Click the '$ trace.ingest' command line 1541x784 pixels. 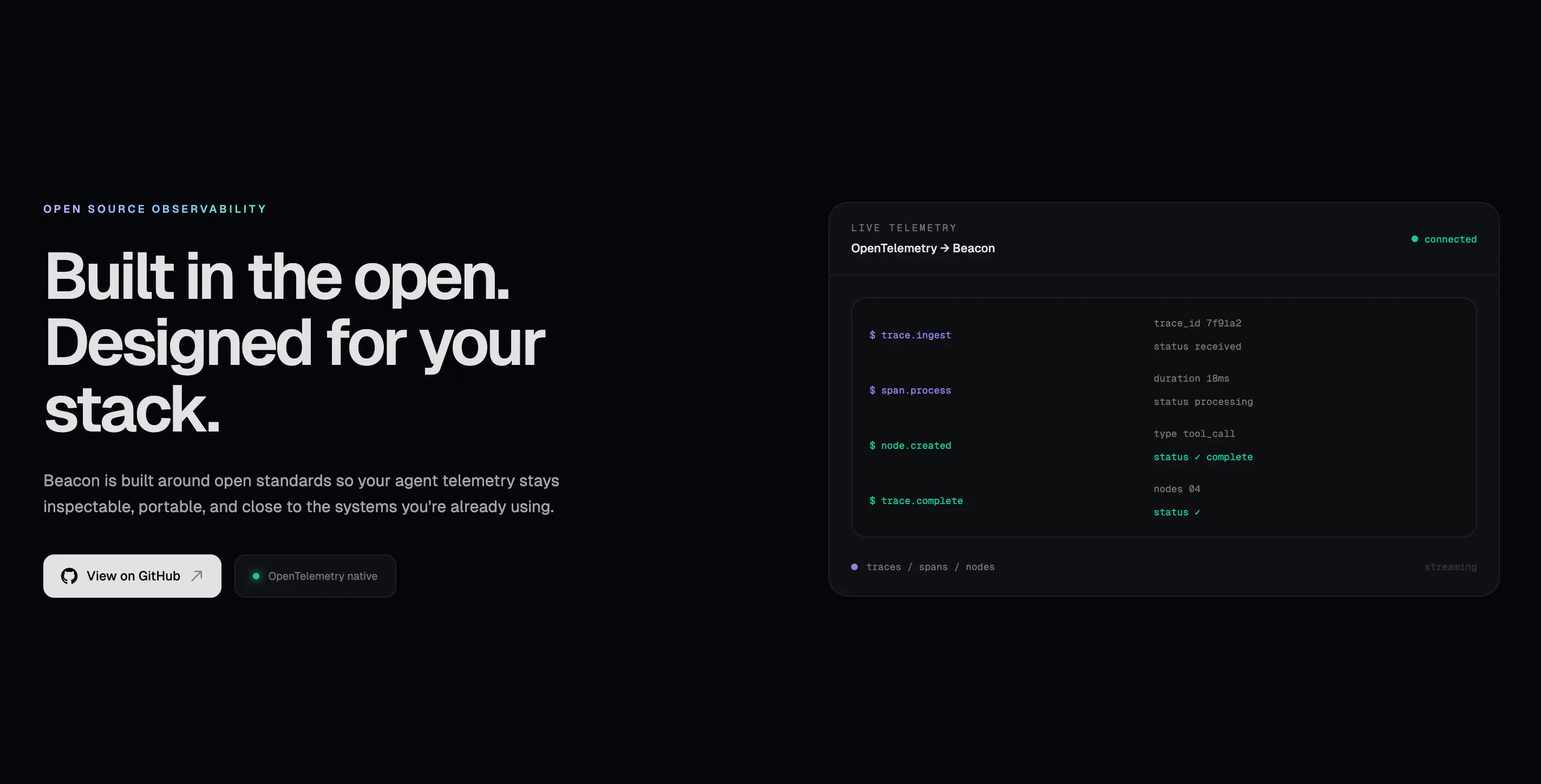tap(910, 335)
